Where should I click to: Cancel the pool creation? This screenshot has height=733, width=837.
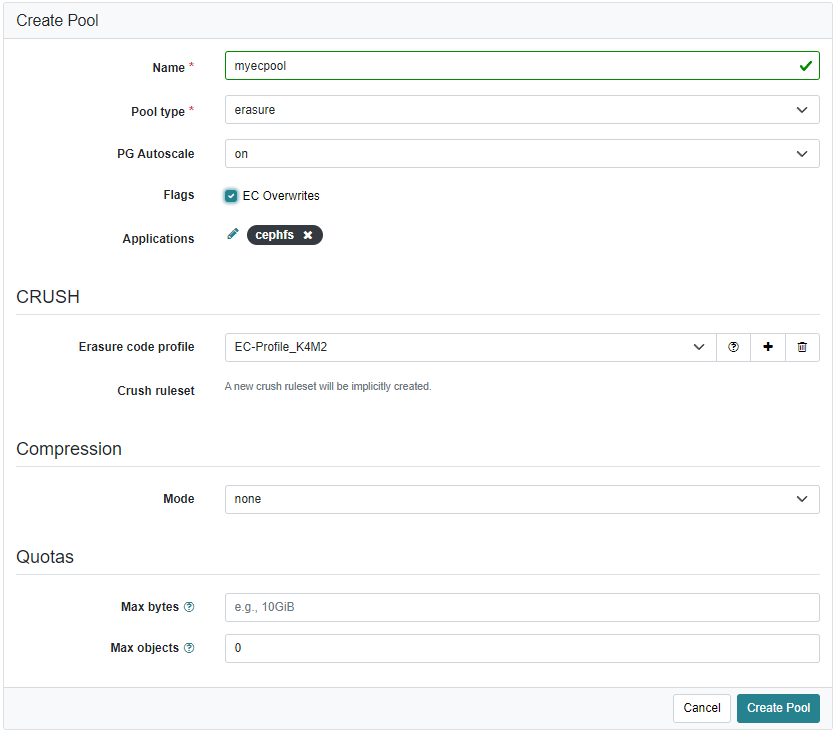[x=701, y=708]
